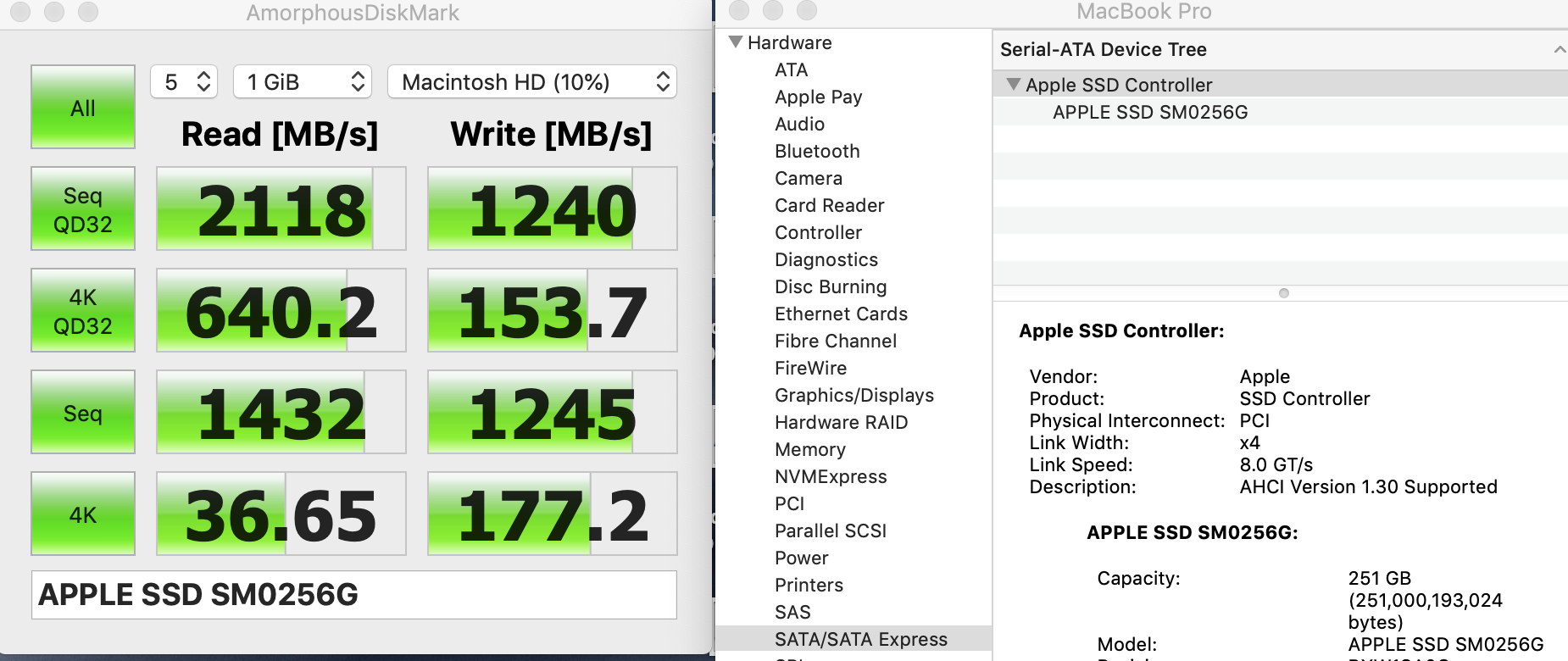Select Memory in the sidebar
Image resolution: width=1568 pixels, height=661 pixels.
(x=810, y=449)
